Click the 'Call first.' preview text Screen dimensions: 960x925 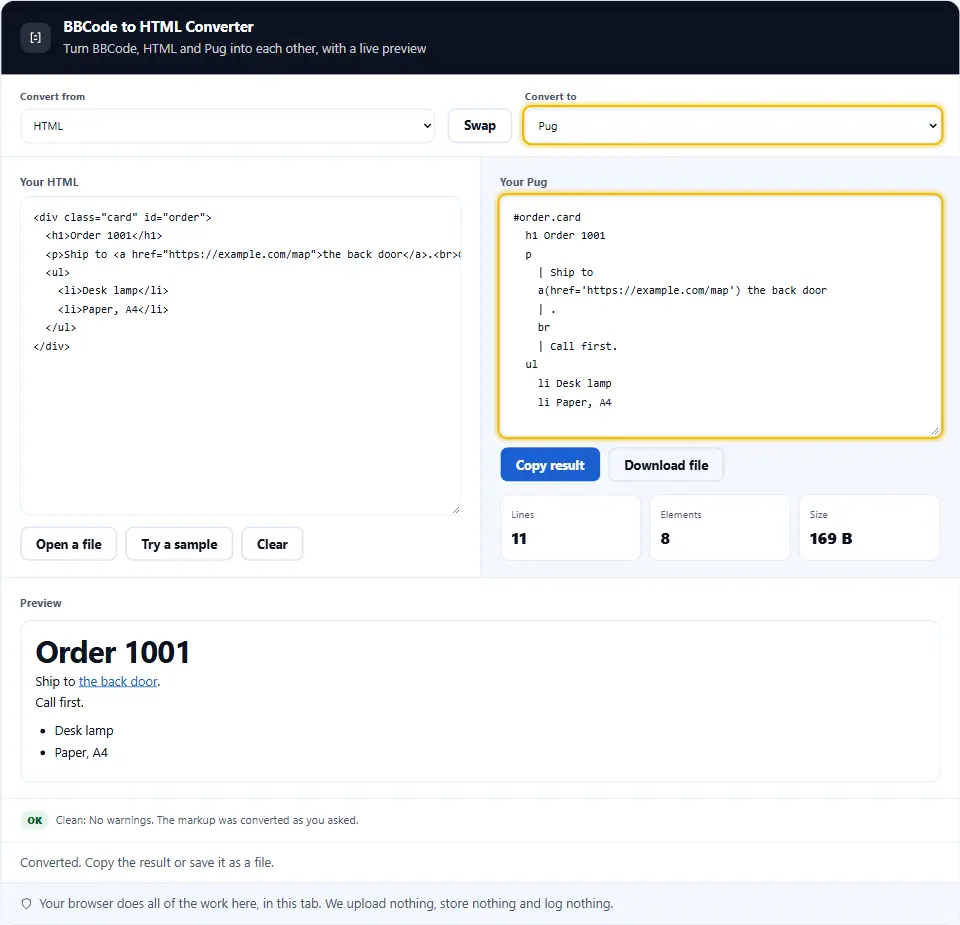tap(59, 702)
